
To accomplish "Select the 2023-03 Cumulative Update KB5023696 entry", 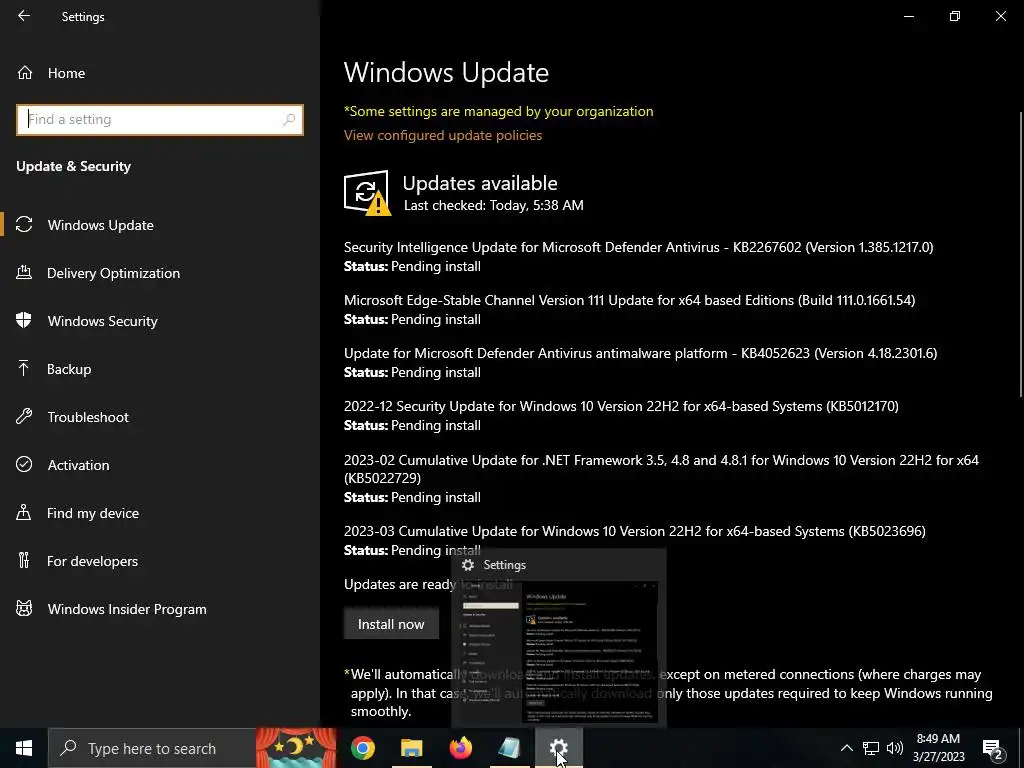I will [x=635, y=532].
